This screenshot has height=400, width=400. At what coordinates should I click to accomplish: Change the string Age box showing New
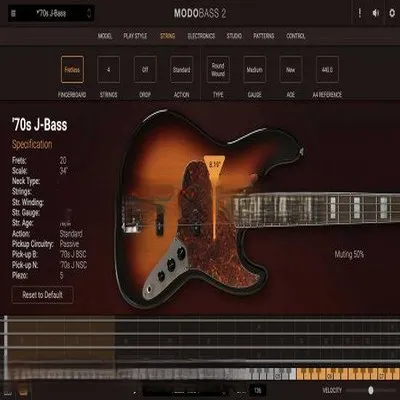point(291,70)
